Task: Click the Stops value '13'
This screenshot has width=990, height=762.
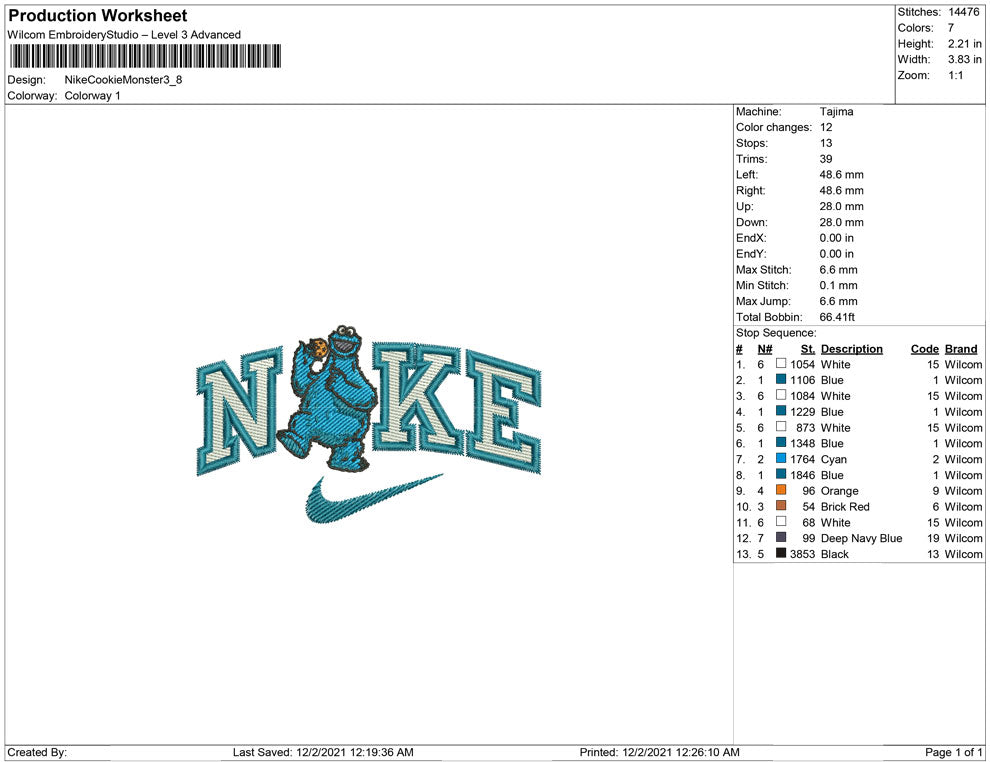Action: (x=826, y=143)
